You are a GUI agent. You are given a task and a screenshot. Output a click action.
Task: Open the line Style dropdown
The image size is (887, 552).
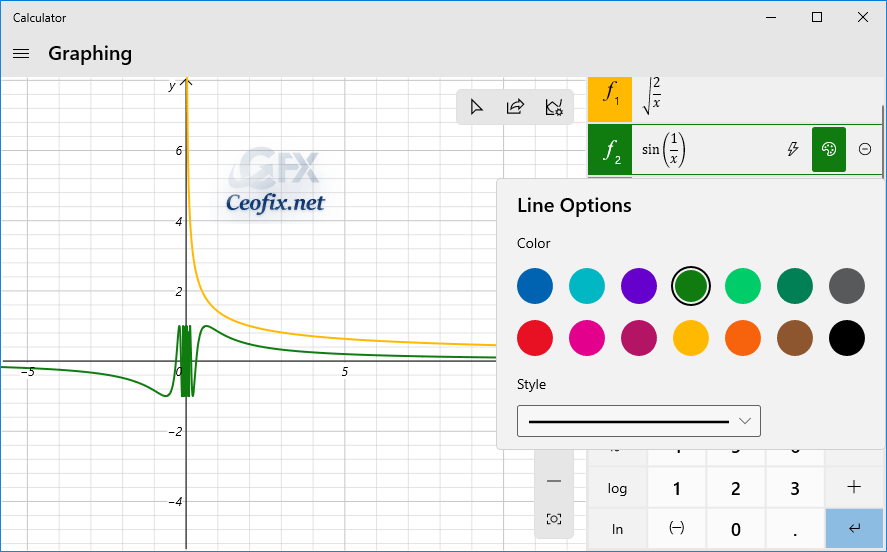pyautogui.click(x=639, y=421)
